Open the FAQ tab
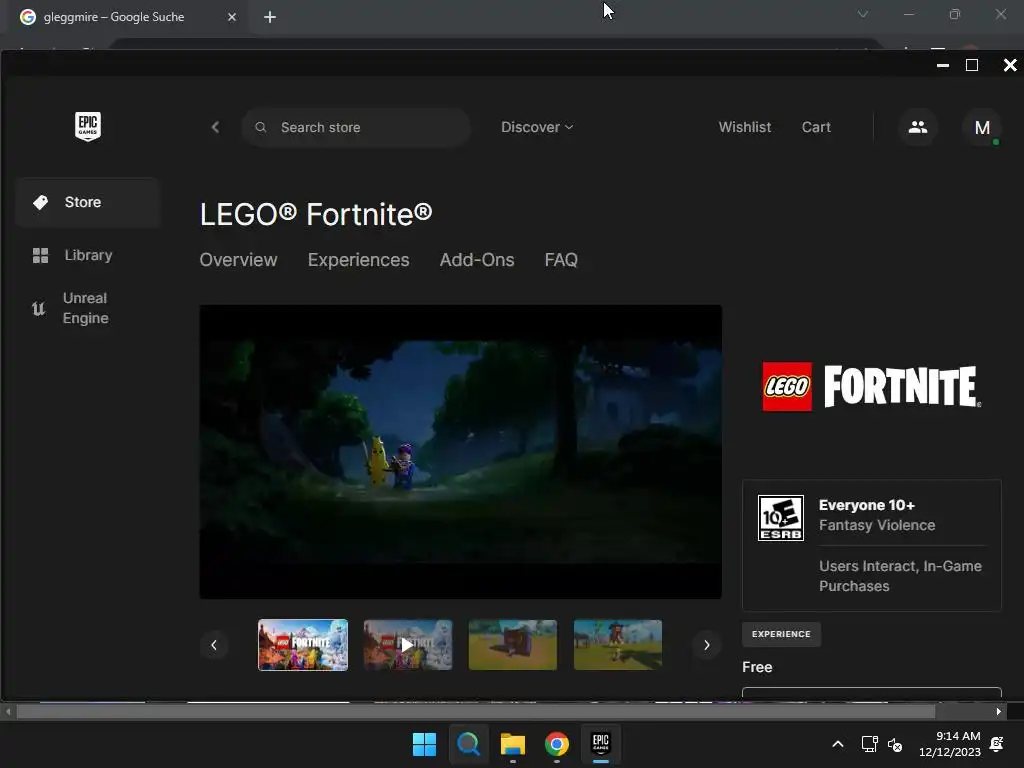Viewport: 1024px width, 768px height. click(561, 260)
